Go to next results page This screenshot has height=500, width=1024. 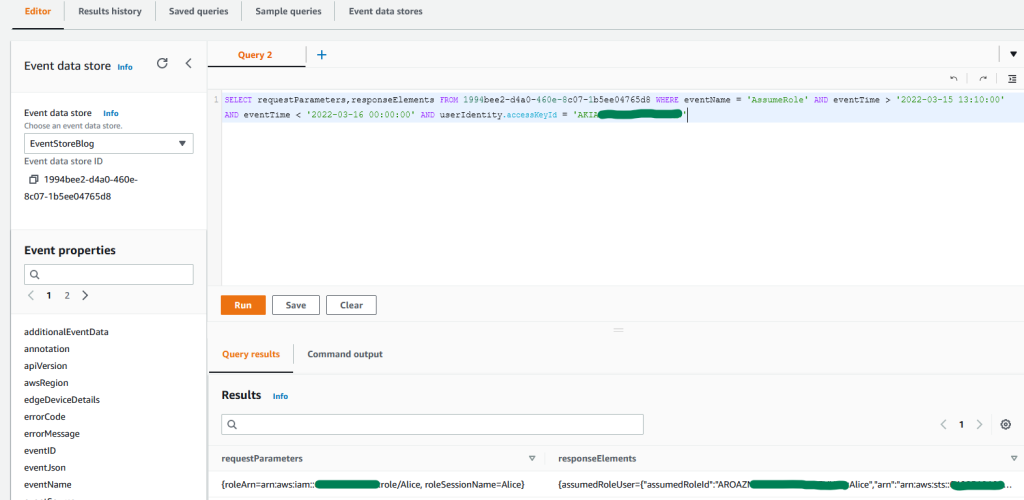click(x=979, y=424)
